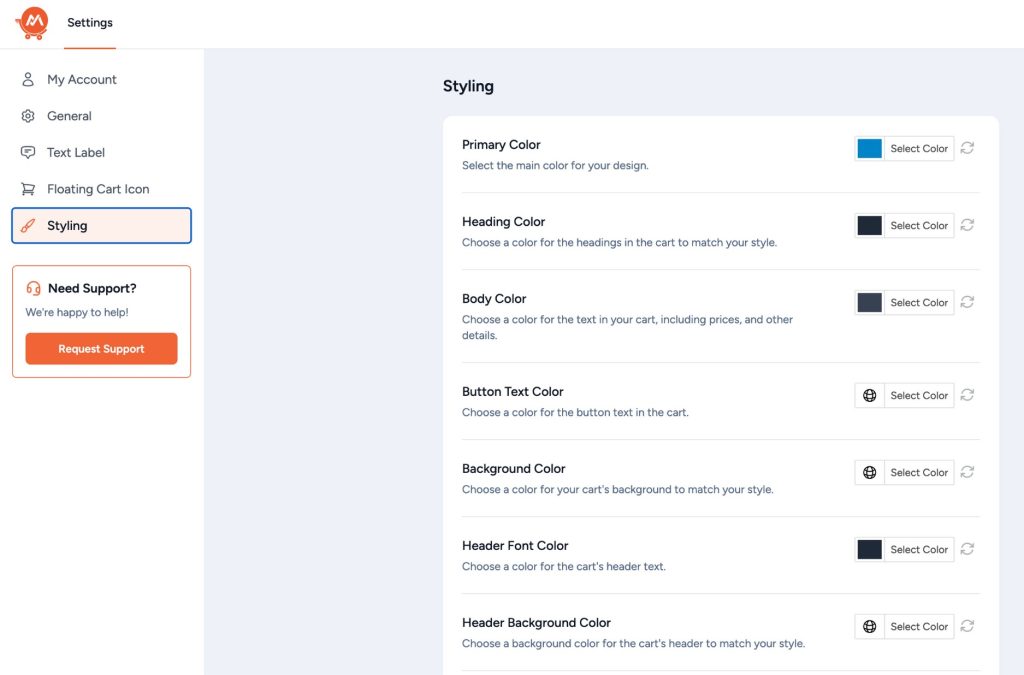This screenshot has height=675, width=1024.
Task: Open the Settings tab
Action: pyautogui.click(x=90, y=23)
